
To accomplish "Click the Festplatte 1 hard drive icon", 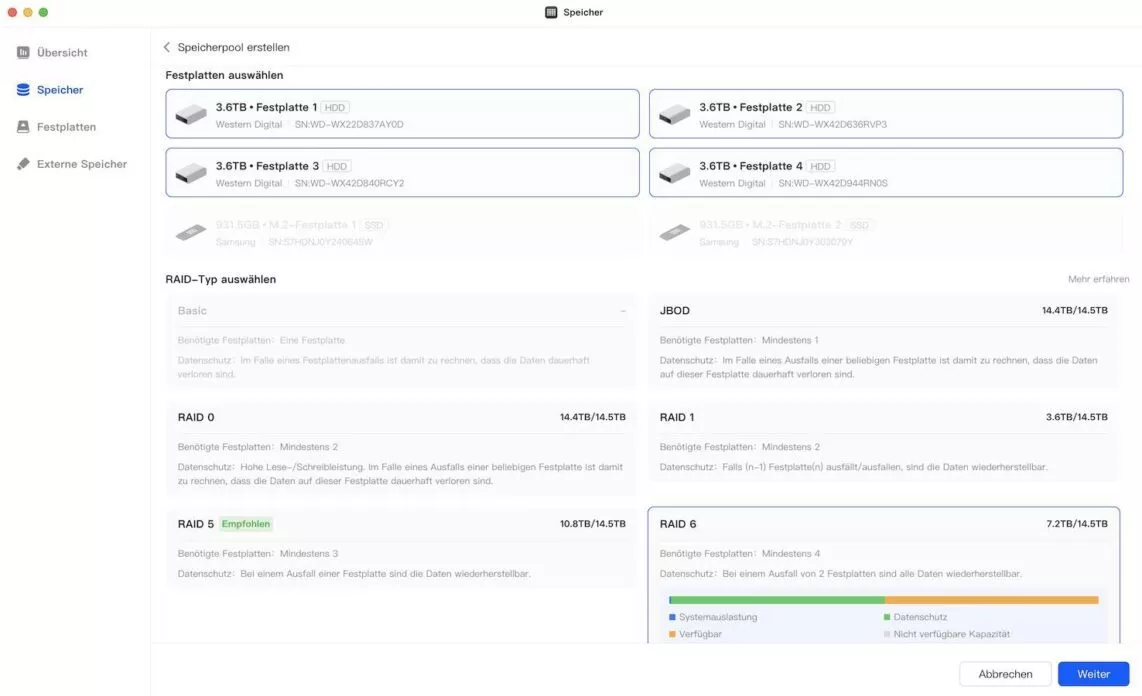I will click(x=191, y=114).
